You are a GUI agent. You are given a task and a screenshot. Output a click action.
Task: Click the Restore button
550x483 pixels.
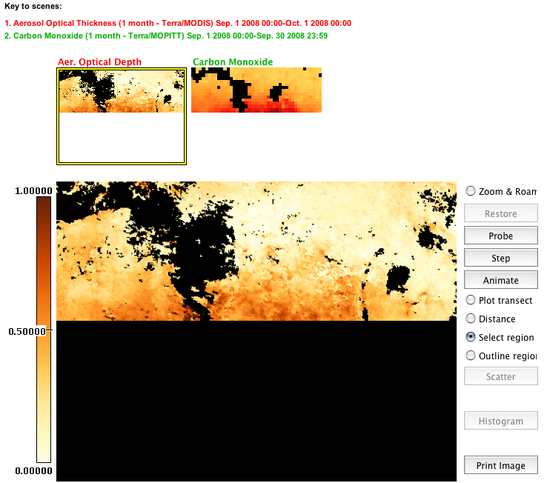coord(501,213)
